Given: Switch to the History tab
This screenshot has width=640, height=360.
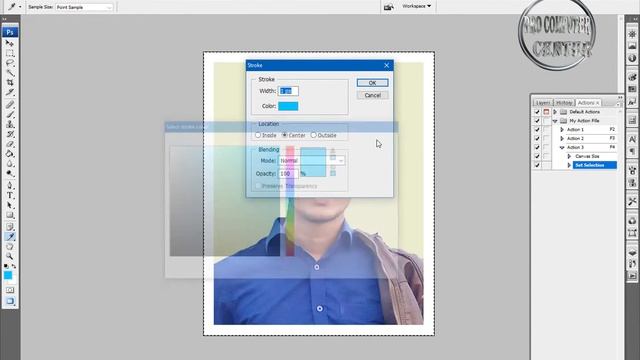Looking at the screenshot, I should pyautogui.click(x=564, y=103).
